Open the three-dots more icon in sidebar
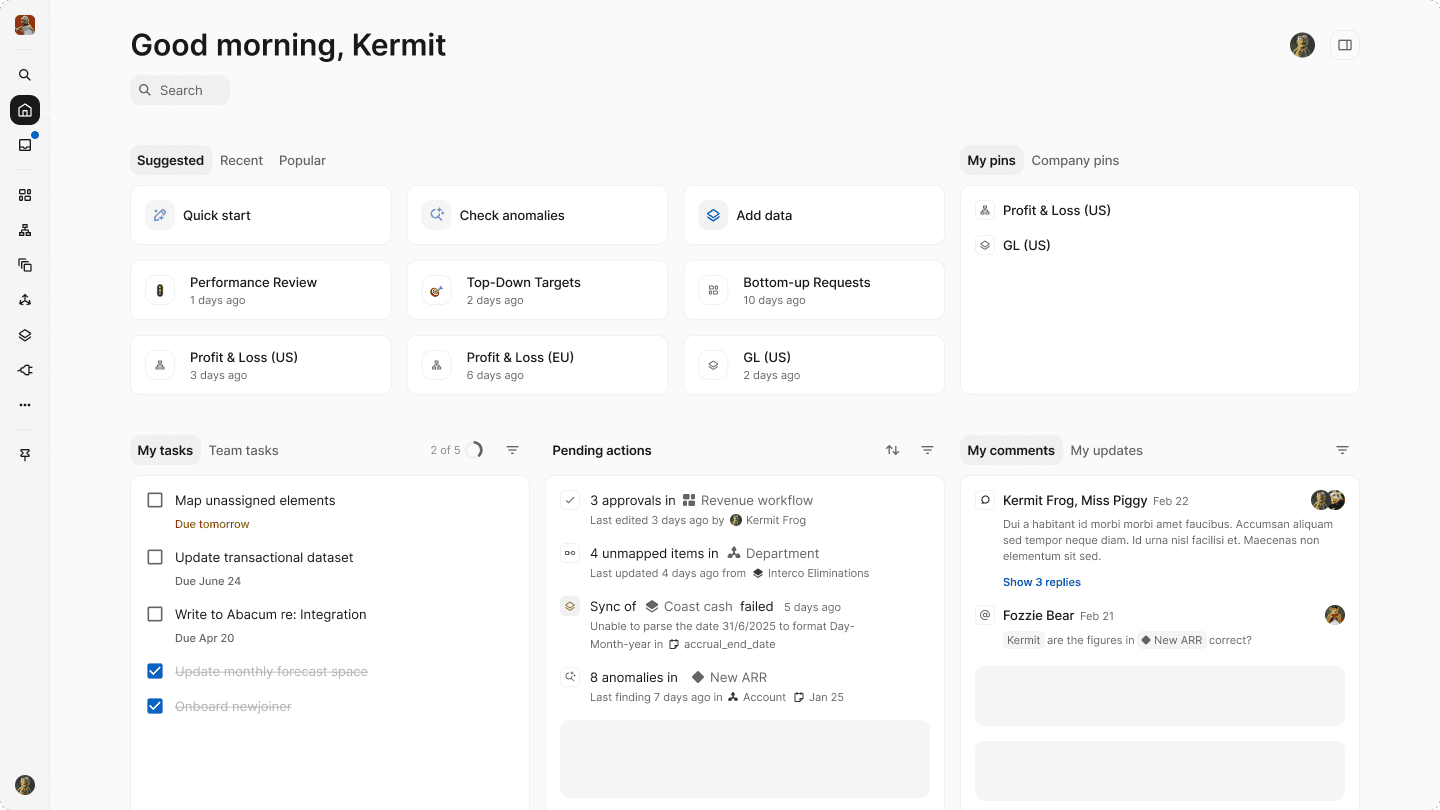Viewport: 1440px width, 810px height. click(25, 405)
